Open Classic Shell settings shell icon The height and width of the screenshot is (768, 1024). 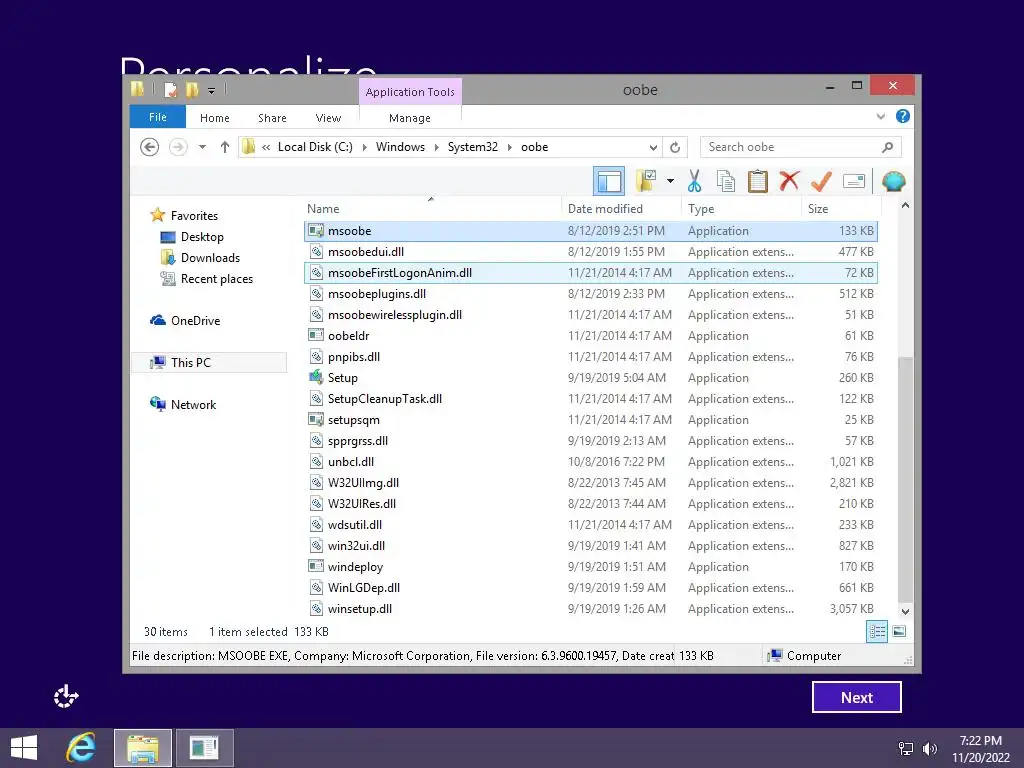tap(893, 181)
